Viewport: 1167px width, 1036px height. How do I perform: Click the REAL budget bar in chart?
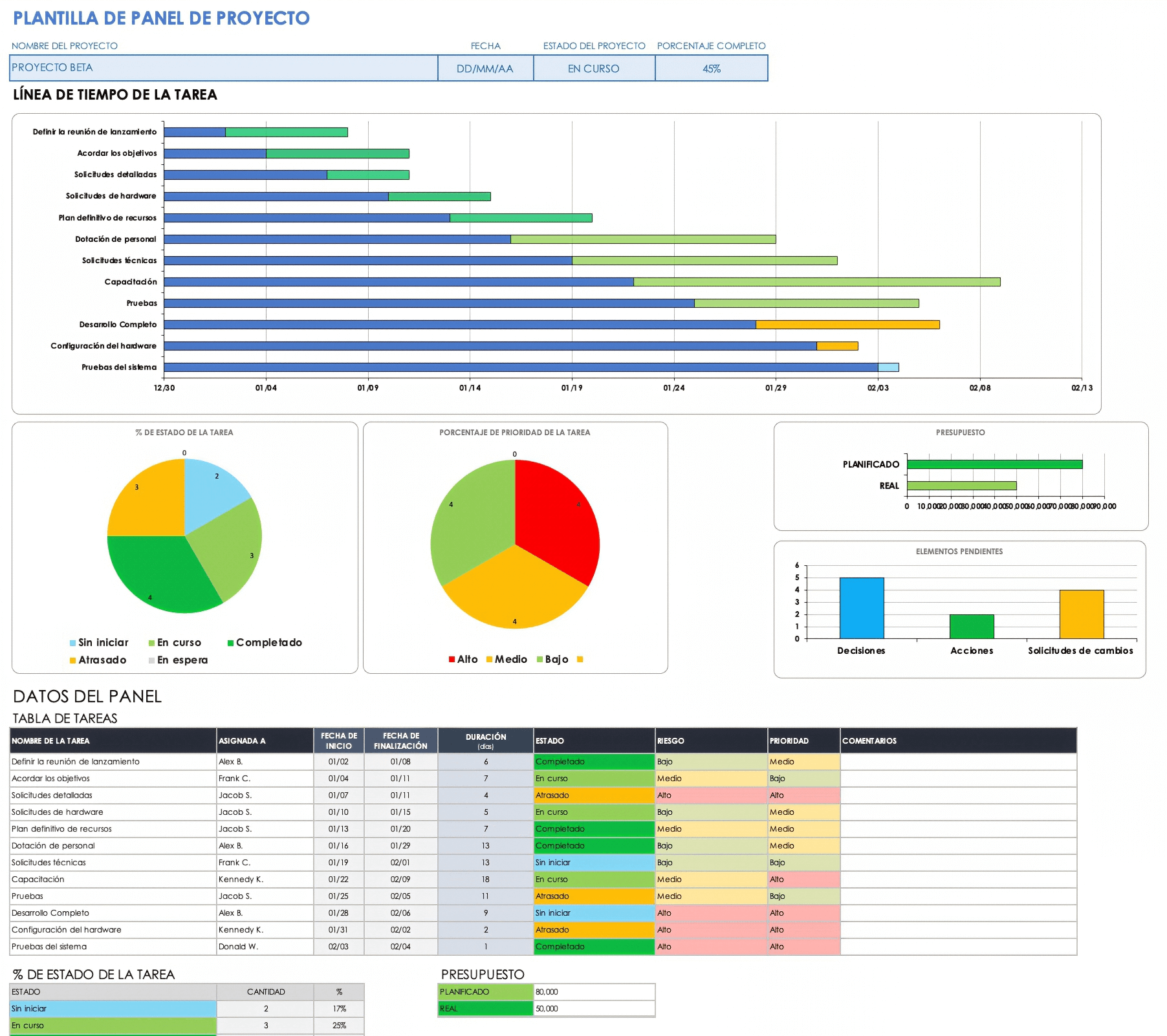962,486
